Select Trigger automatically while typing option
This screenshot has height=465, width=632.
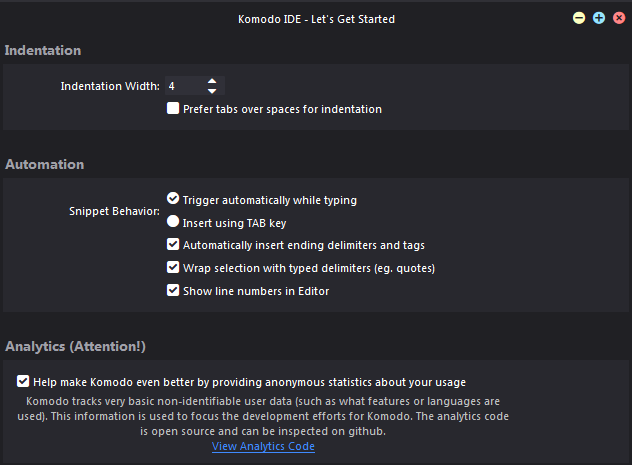tap(173, 199)
